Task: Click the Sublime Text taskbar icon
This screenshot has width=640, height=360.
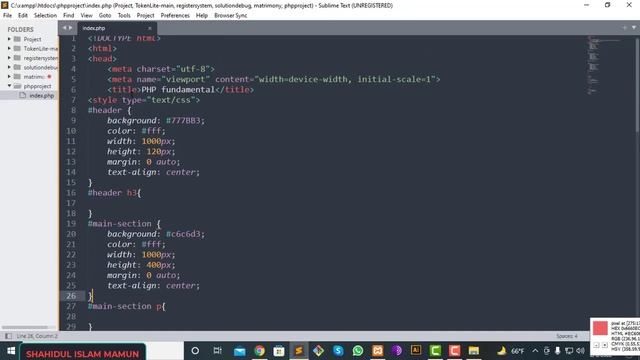Action: pos(299,351)
